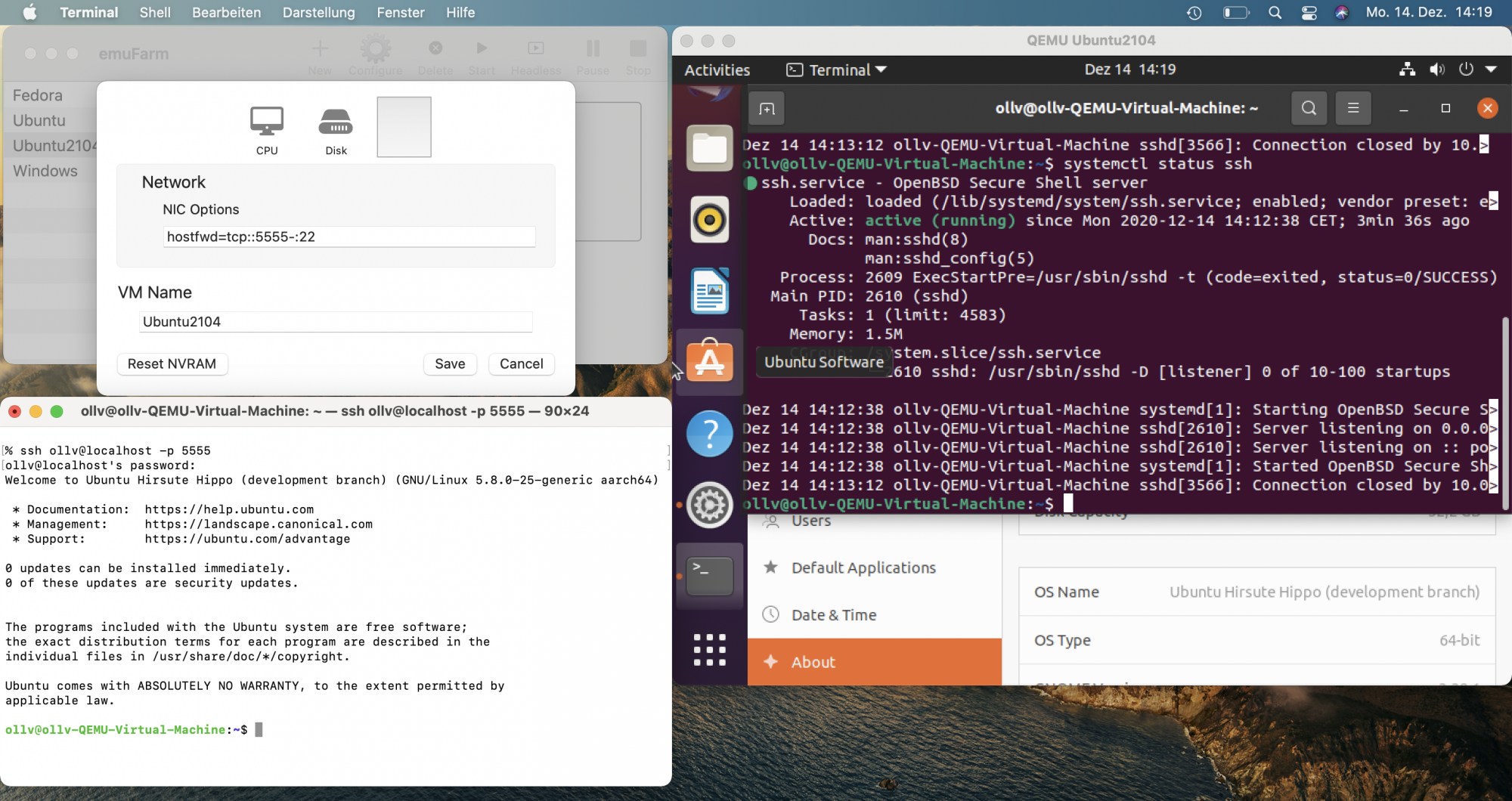Click the ubuntu.com/advantage link in Terminal

[247, 539]
